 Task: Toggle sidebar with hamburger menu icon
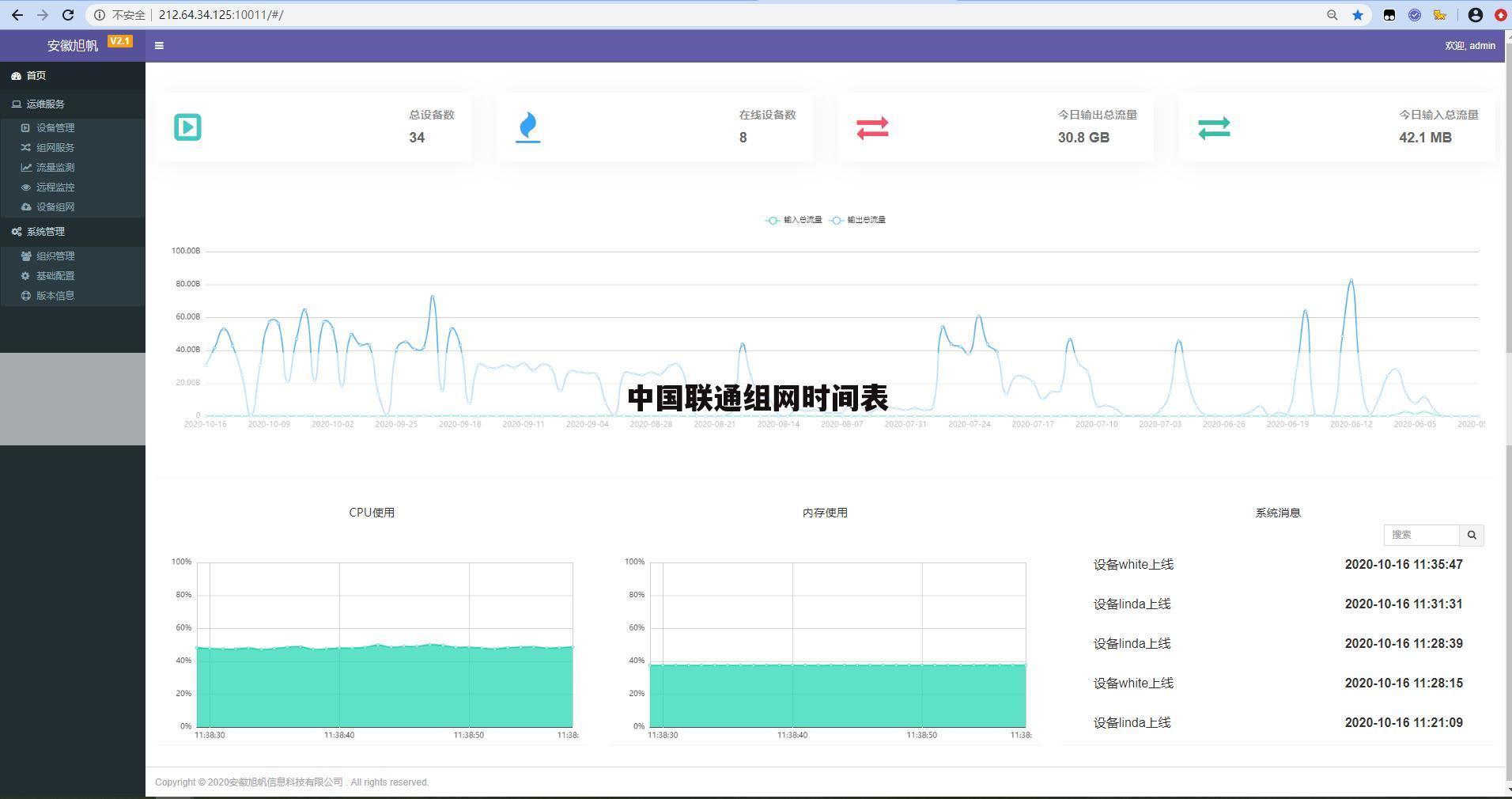tap(159, 46)
